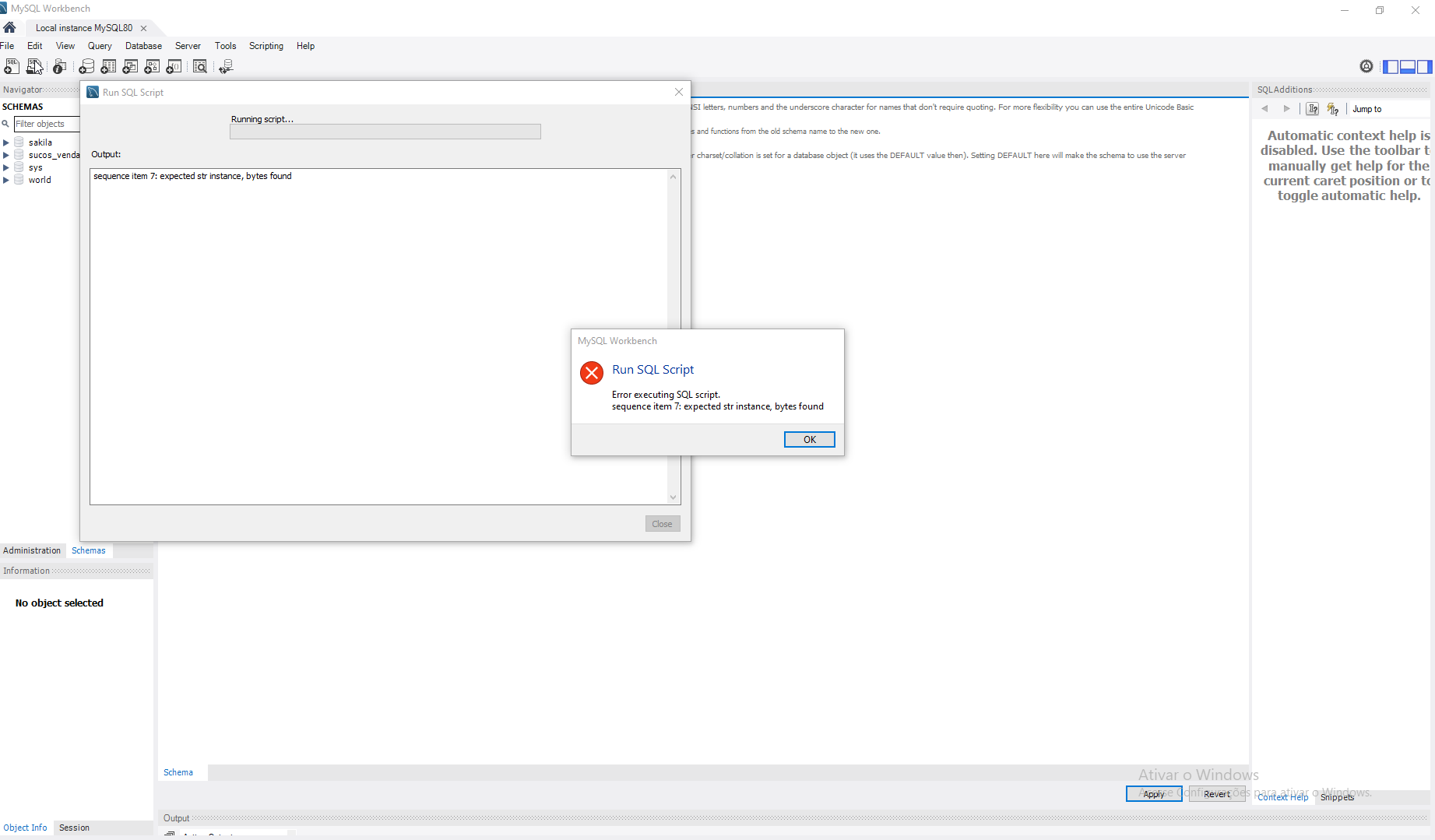Click the sys schema name

[36, 167]
